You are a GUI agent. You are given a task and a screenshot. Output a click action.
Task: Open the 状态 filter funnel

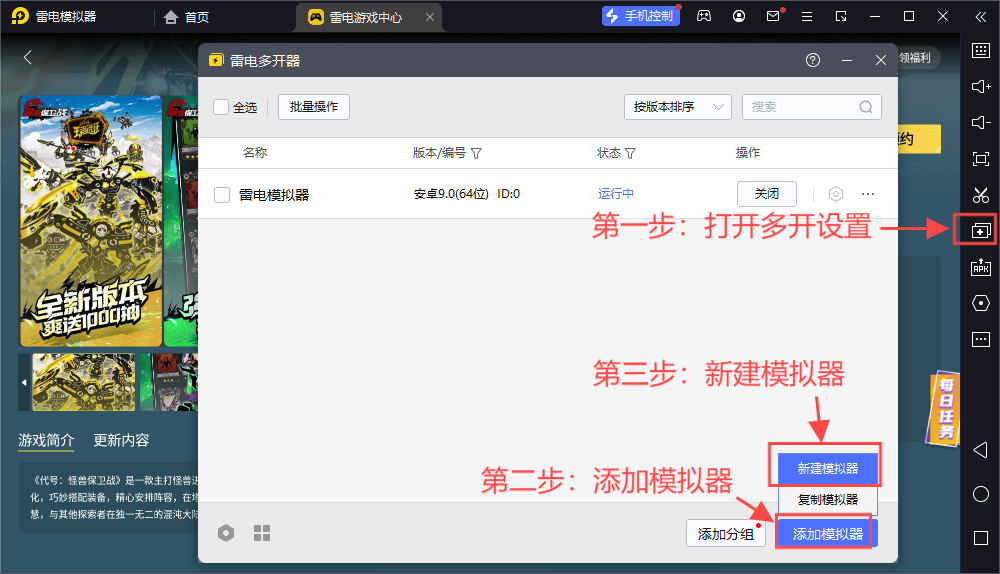[x=630, y=153]
